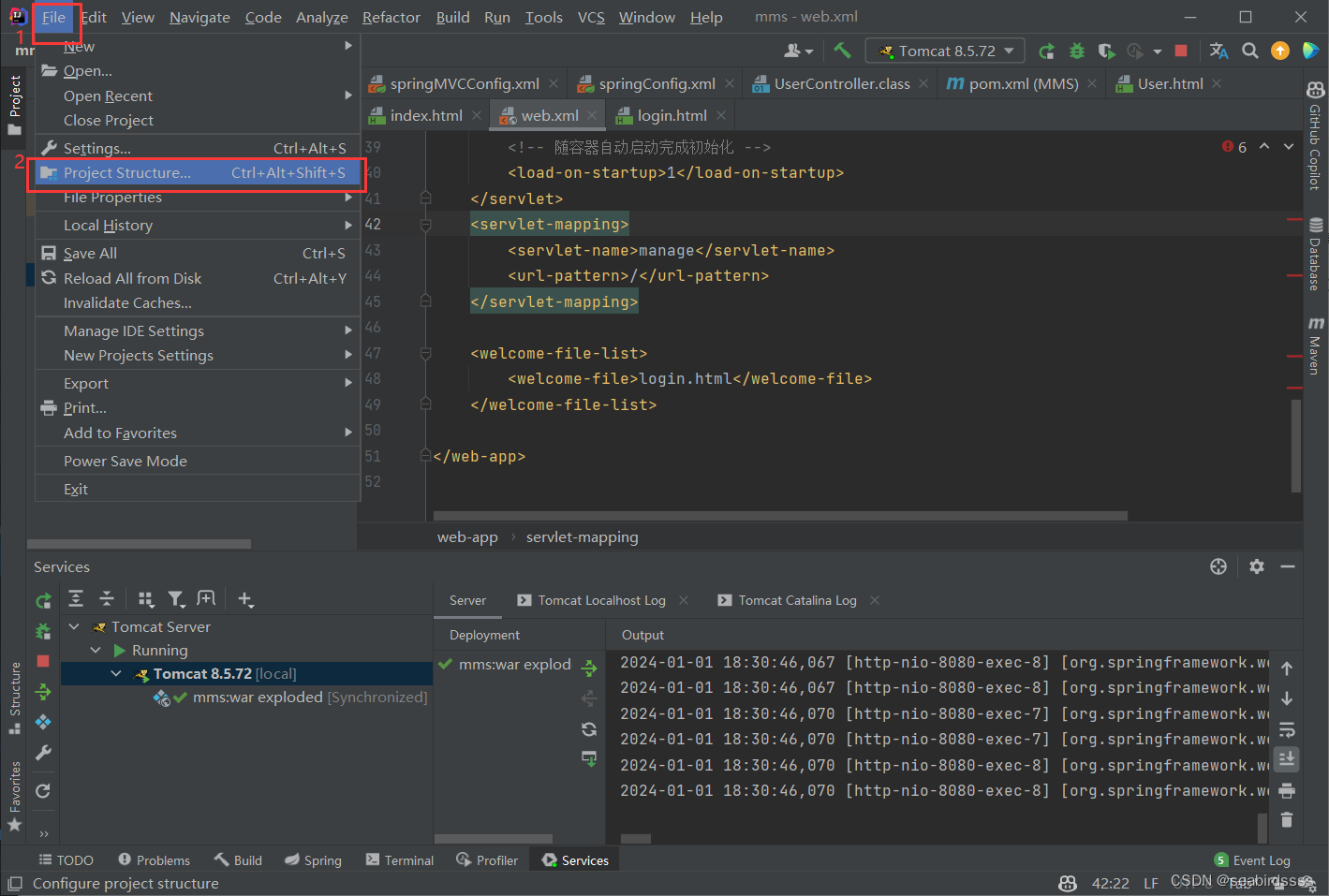
Task: Refresh the deployment with circular arrows
Action: pos(589,728)
